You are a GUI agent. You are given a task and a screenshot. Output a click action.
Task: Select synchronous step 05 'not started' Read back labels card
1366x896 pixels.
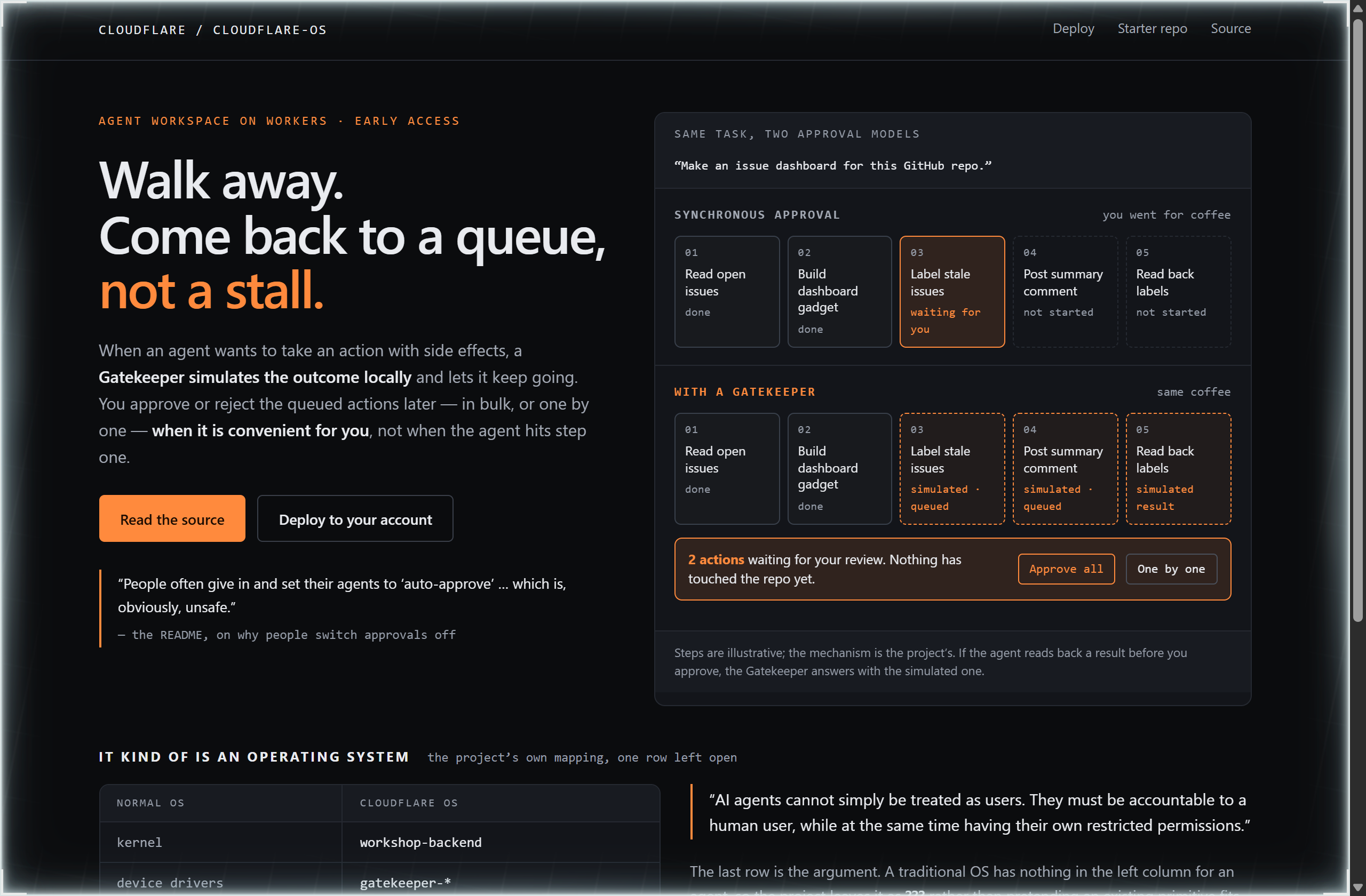(1178, 291)
